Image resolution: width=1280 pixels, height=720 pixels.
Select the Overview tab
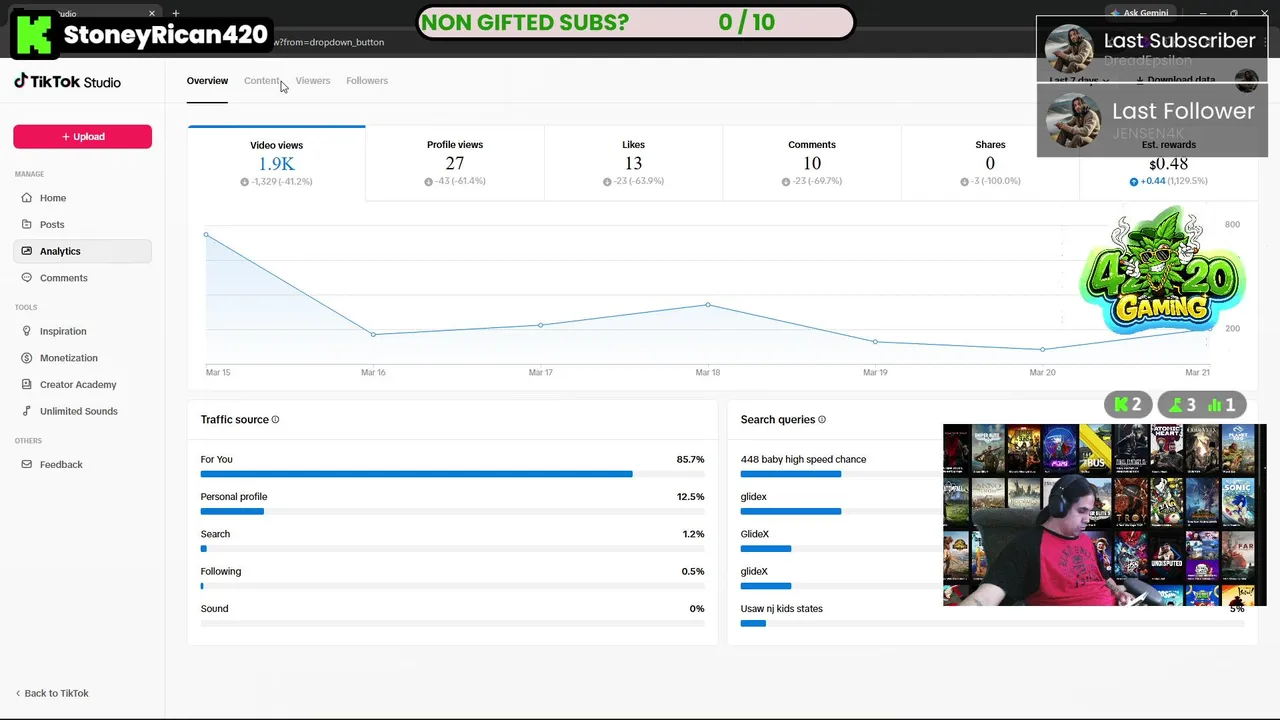pos(207,81)
